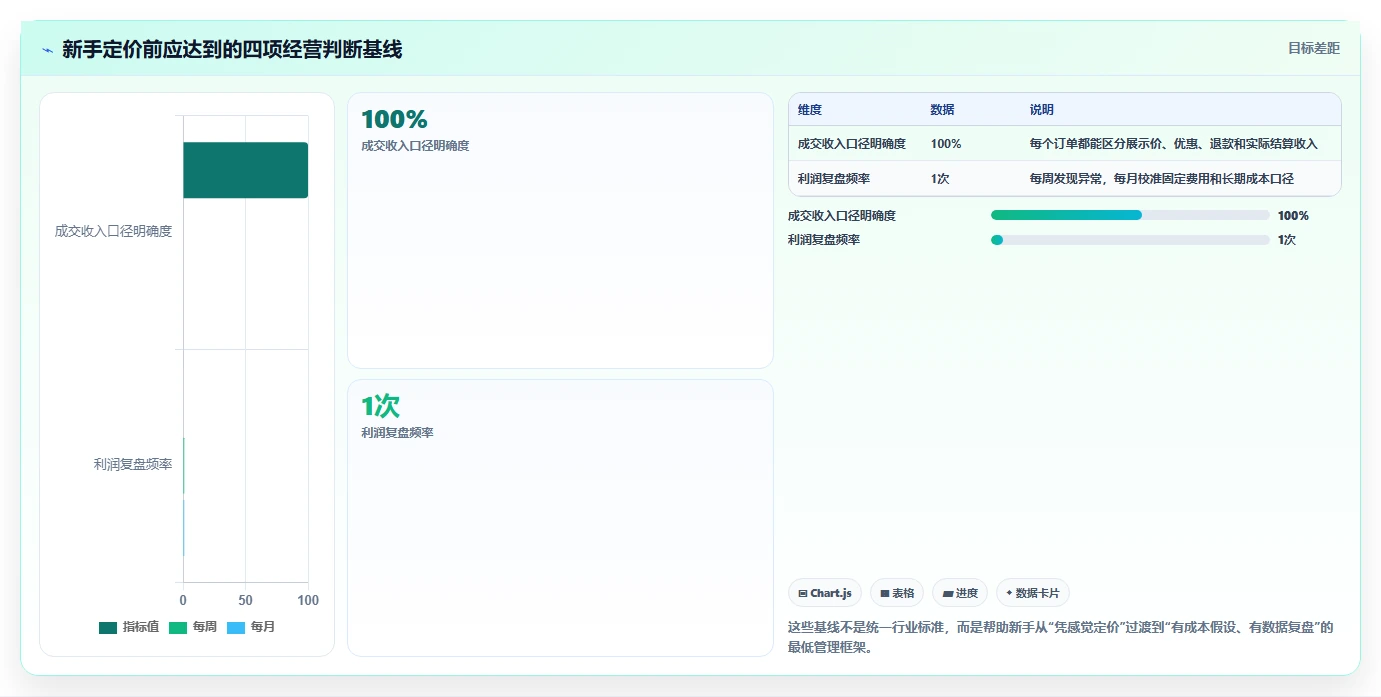Click the title 新手定价前应达到的四项经营判断基线
The image size is (1381, 697).
pos(232,50)
